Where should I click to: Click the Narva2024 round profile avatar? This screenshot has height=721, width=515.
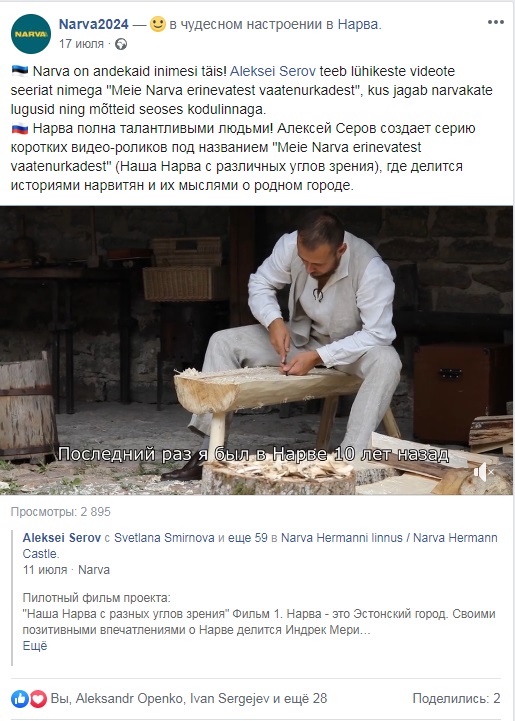click(x=31, y=34)
